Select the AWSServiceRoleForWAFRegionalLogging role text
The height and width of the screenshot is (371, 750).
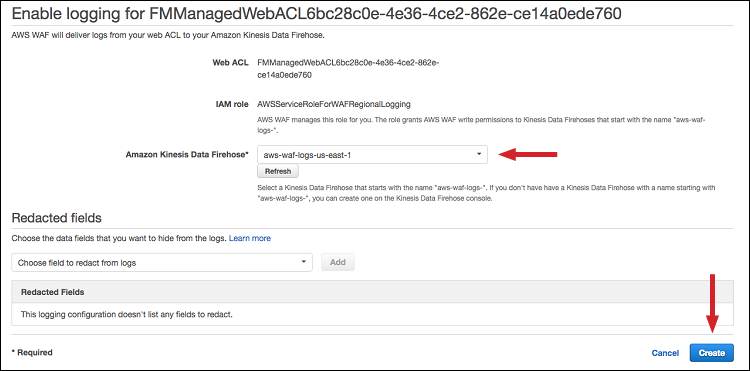point(334,104)
